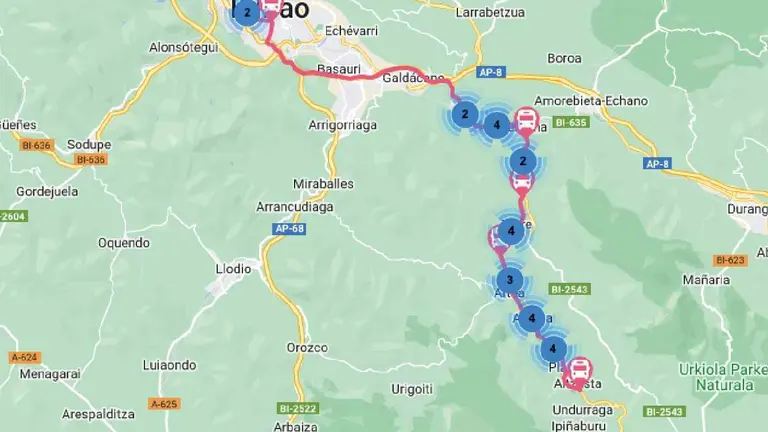This screenshot has height=432, width=768.
Task: Select the Orozco place name
Action: tap(307, 348)
